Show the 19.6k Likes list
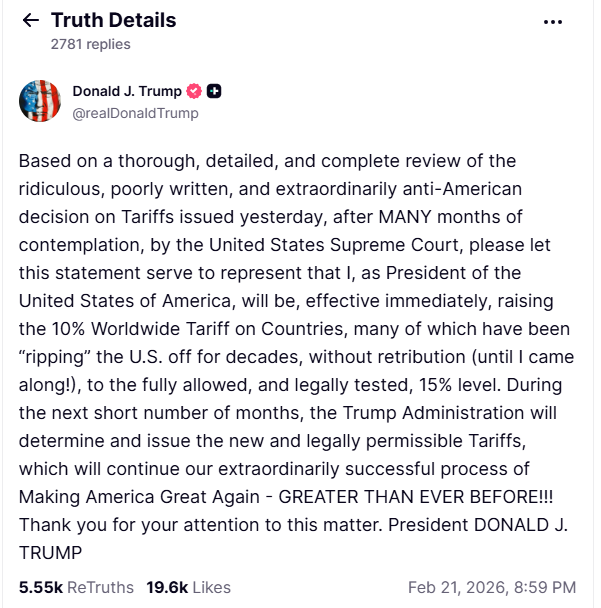The width and height of the screenshot is (601, 608). pyautogui.click(x=188, y=587)
